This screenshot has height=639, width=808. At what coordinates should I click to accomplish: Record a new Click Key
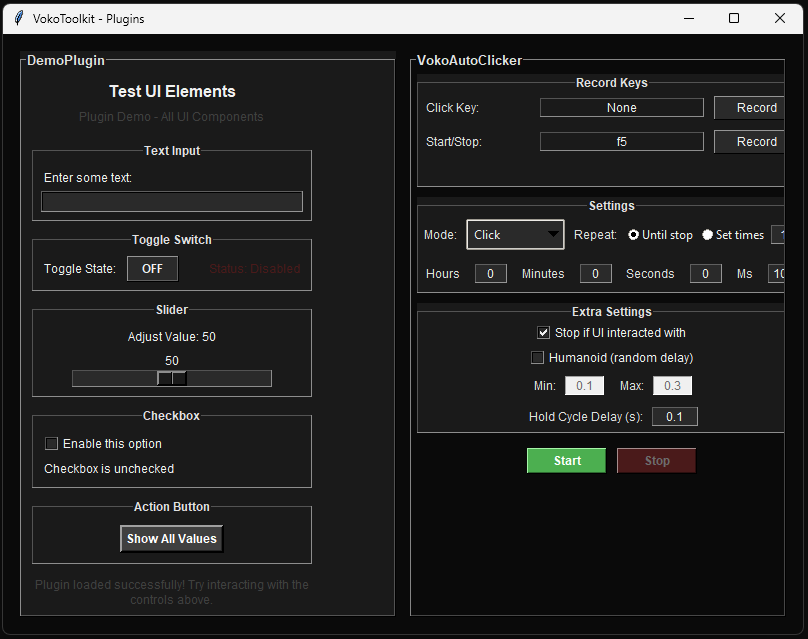[750, 108]
